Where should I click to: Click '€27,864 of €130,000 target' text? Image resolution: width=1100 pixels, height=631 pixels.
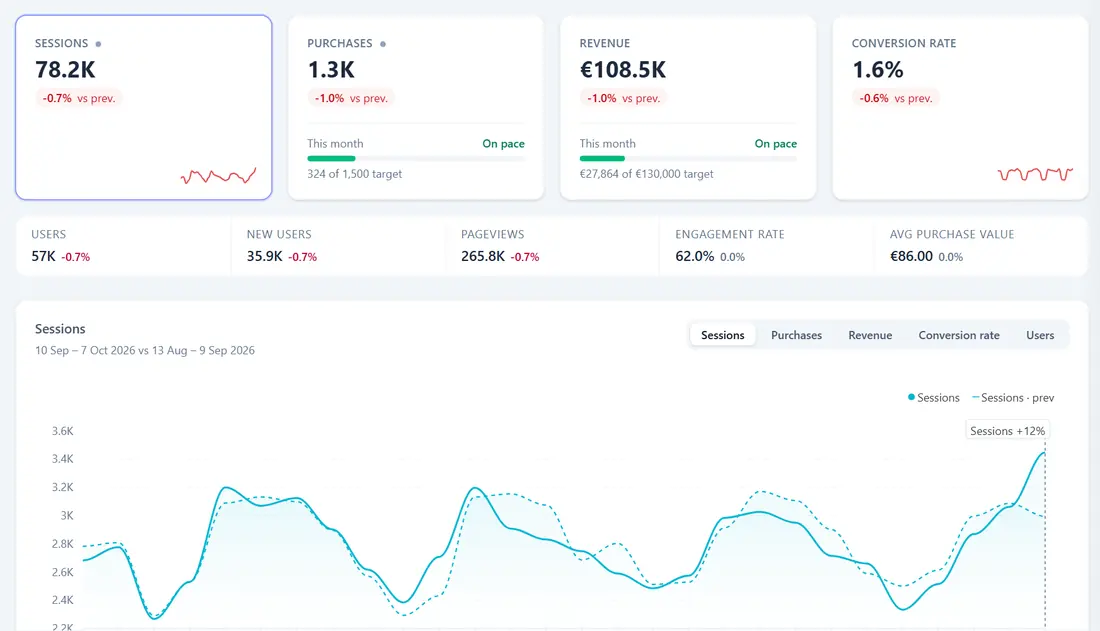click(646, 174)
